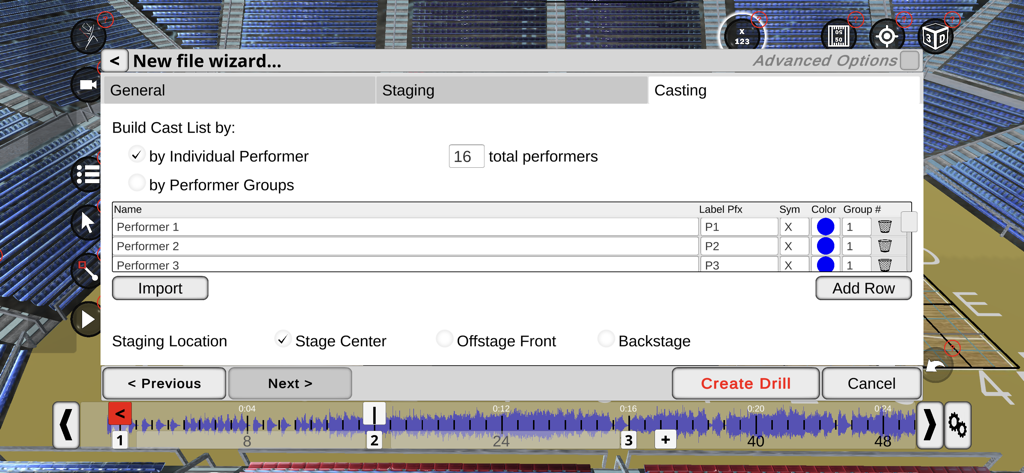Move timeline right with chevron button

pos(929,425)
